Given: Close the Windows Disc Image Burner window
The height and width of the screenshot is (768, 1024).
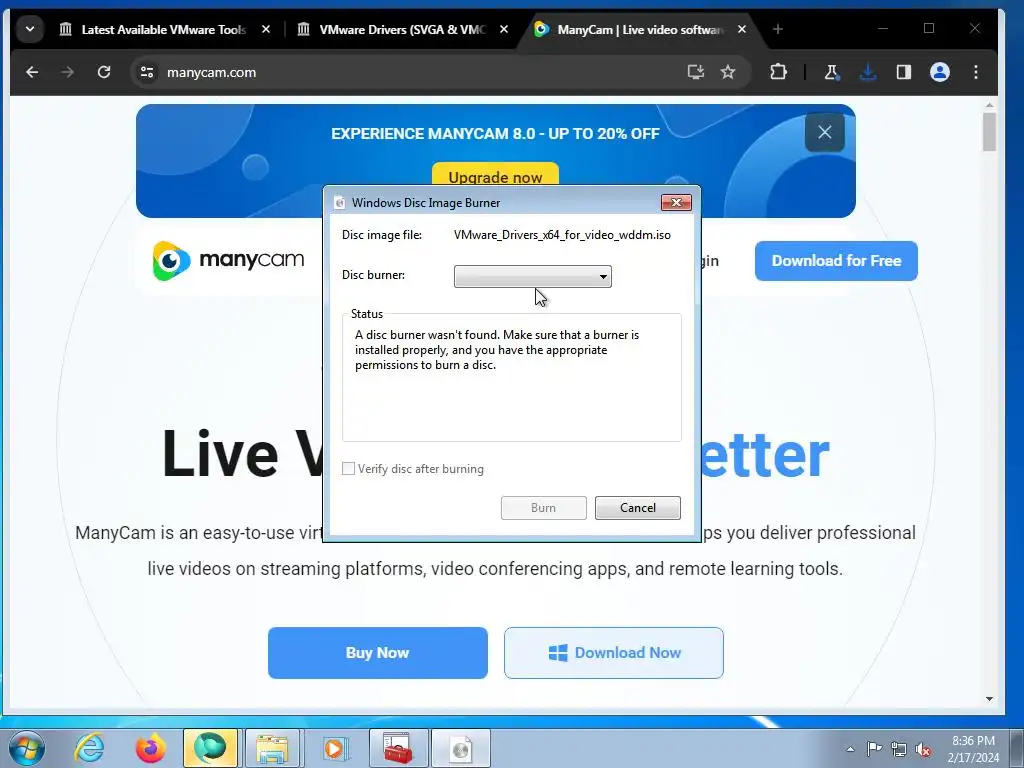Looking at the screenshot, I should [676, 202].
